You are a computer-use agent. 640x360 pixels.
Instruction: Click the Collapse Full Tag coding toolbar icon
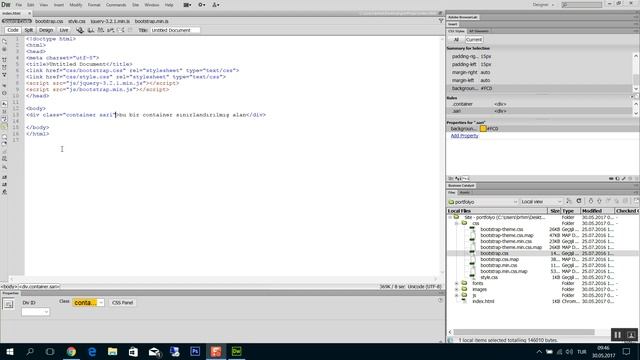pos(4,60)
